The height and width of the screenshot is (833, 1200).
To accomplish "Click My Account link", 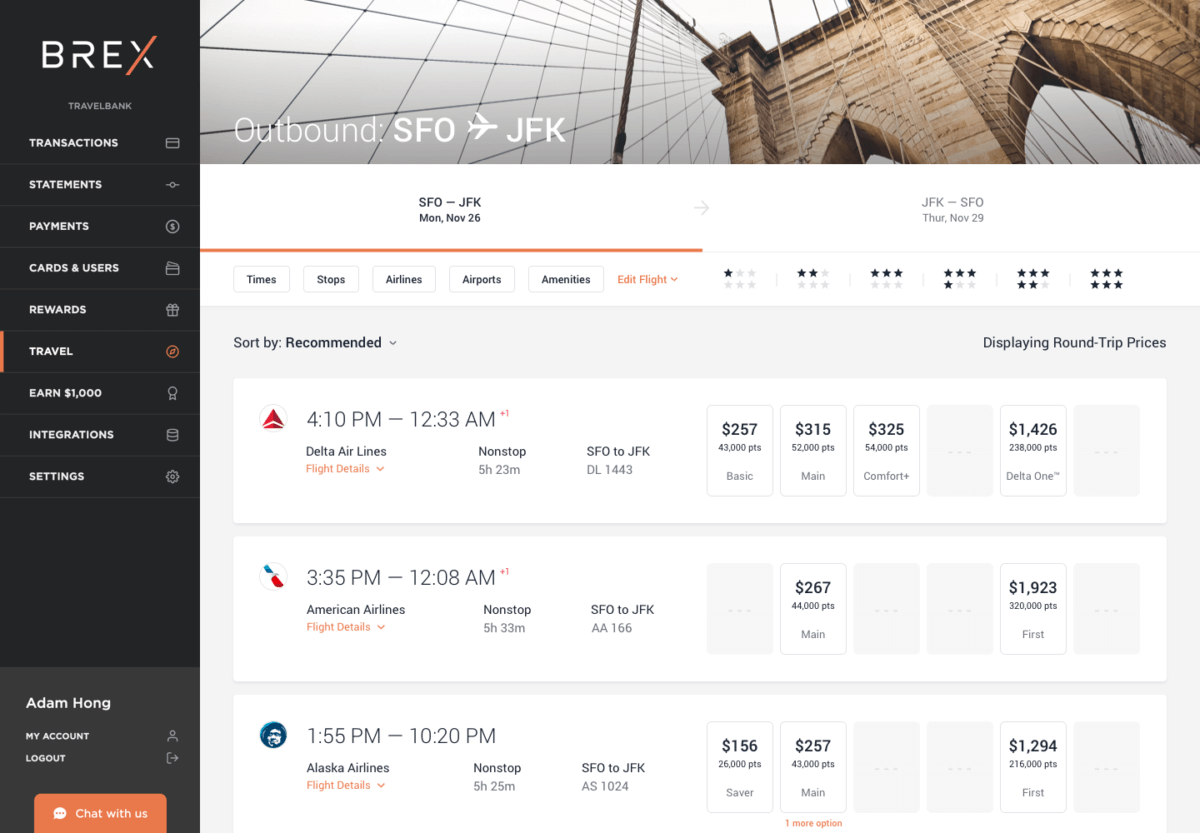I will [x=57, y=736].
